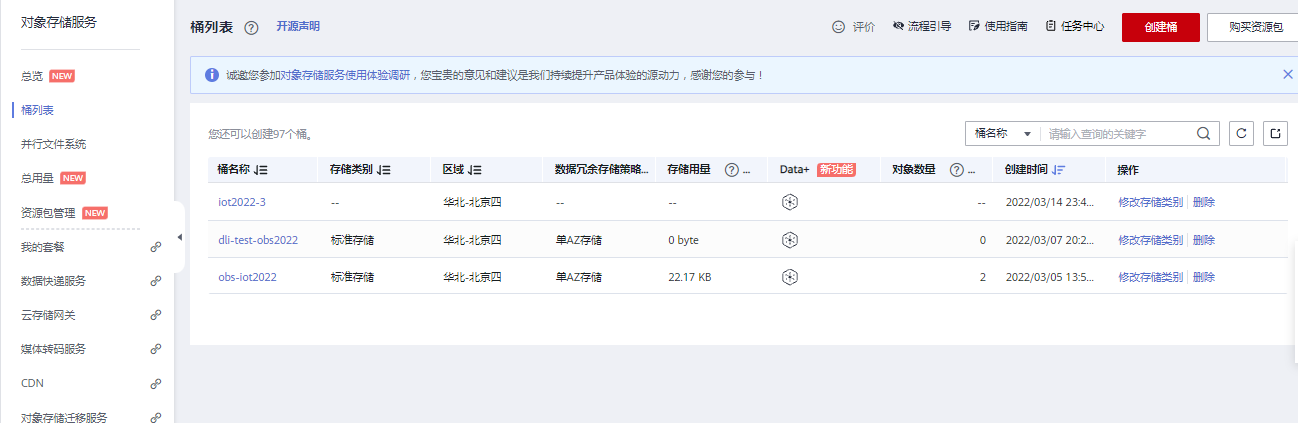Open 使用指南 in the header

click(997, 27)
